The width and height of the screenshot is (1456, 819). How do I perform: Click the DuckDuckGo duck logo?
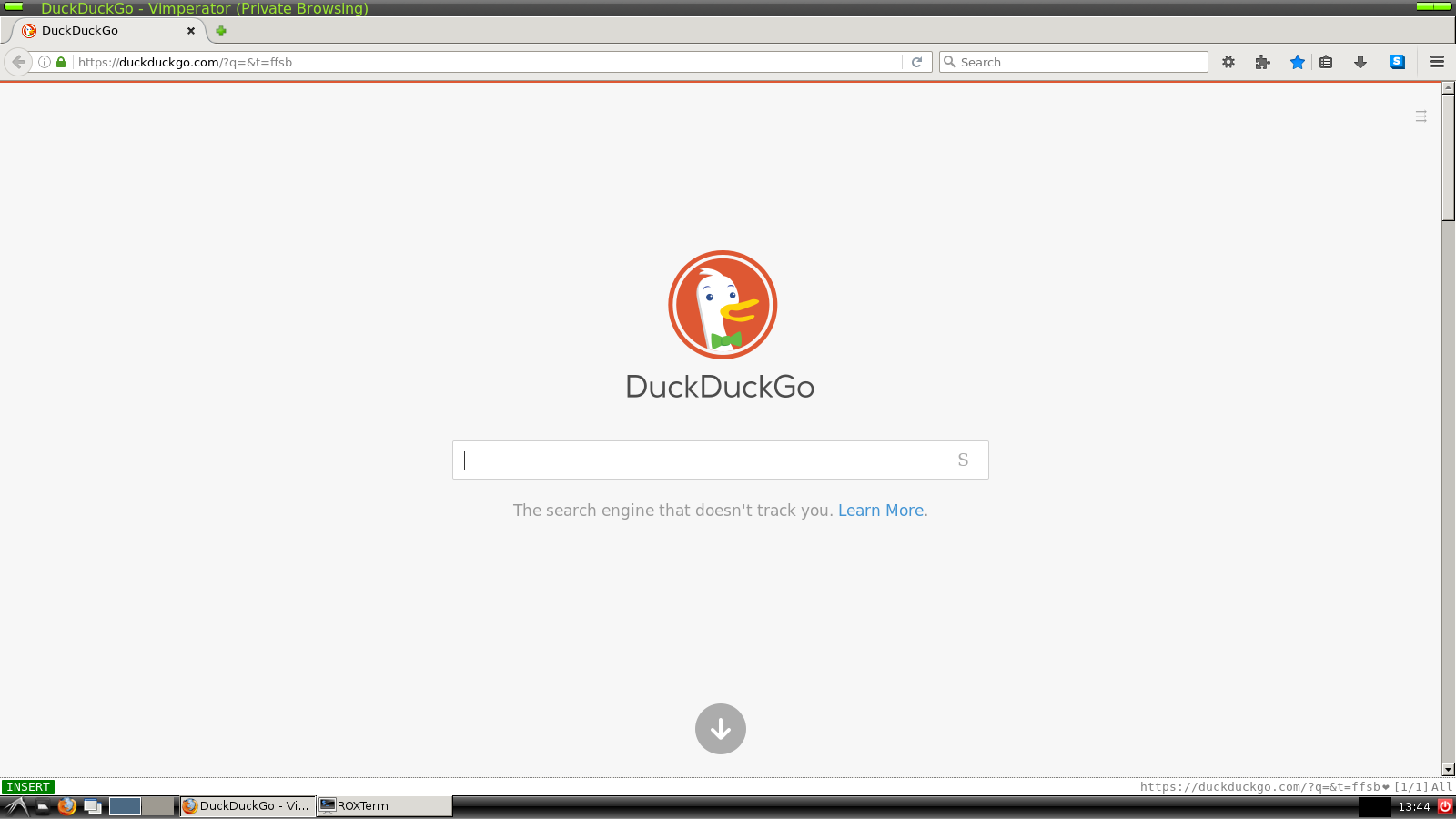[723, 305]
